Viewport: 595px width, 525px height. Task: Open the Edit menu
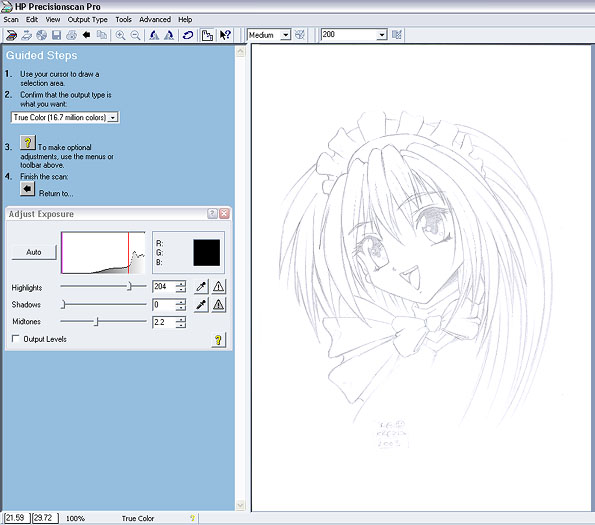32,20
